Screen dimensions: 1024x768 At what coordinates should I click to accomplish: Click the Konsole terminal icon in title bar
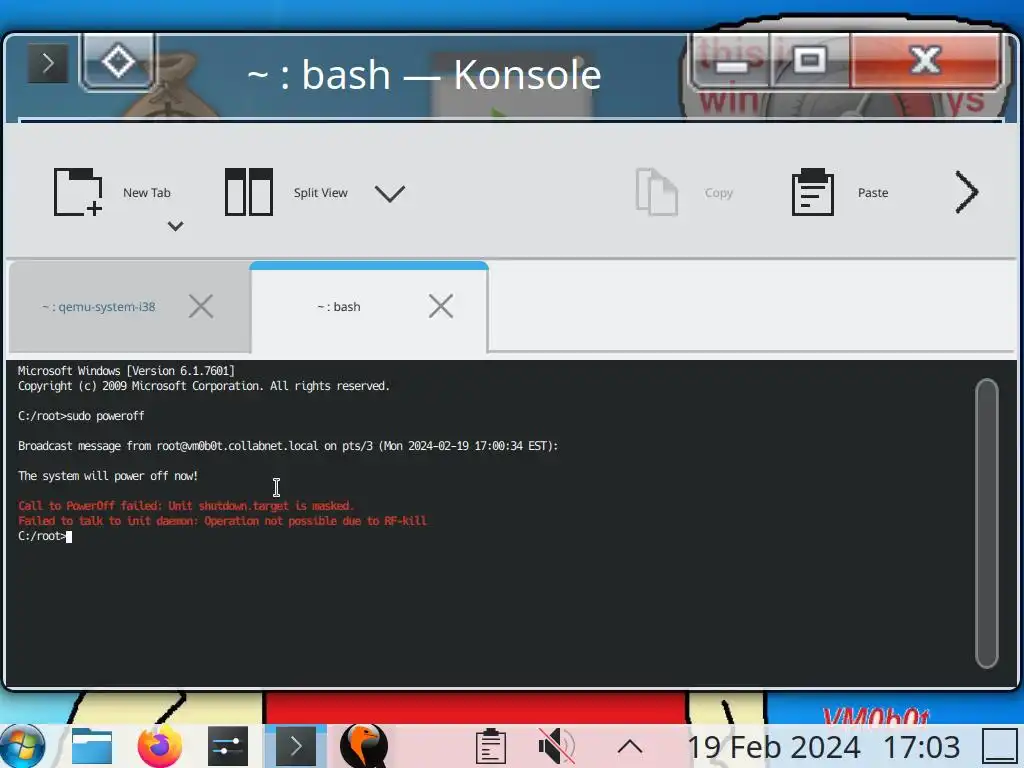point(48,63)
